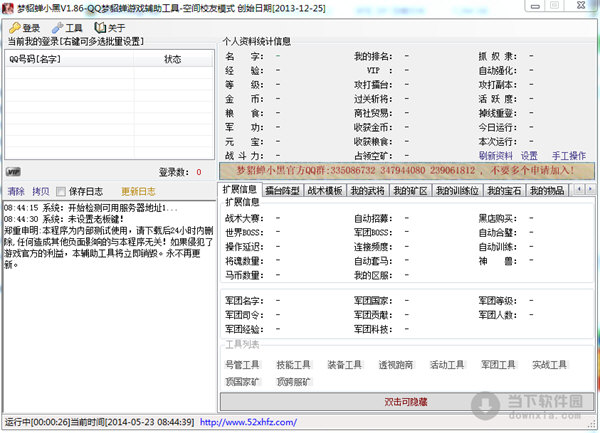Click the 运行中 status bar time text
The image size is (600, 433).
point(99,422)
